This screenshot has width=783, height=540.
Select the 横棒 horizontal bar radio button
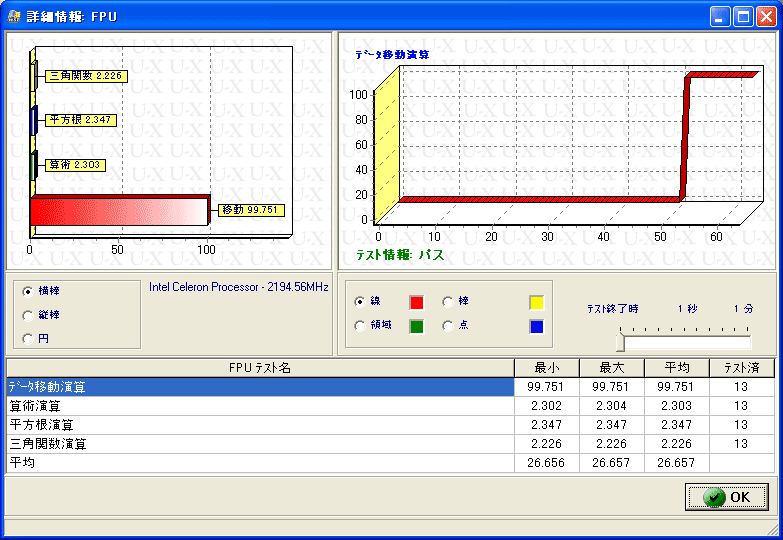coord(27,291)
